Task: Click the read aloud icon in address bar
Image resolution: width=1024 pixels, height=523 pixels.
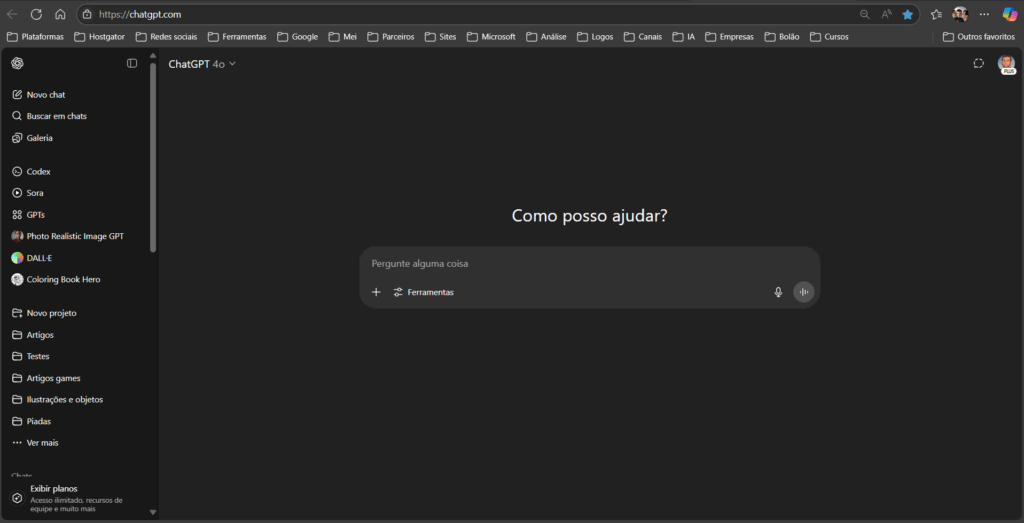Action: [886, 14]
